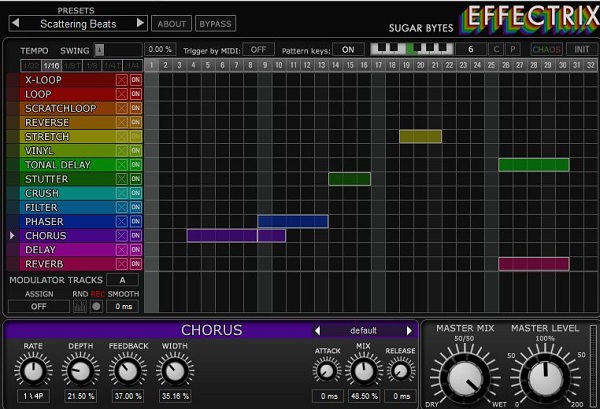The image size is (600, 409).
Task: Click the X icon on the VINYL track
Action: [x=122, y=151]
